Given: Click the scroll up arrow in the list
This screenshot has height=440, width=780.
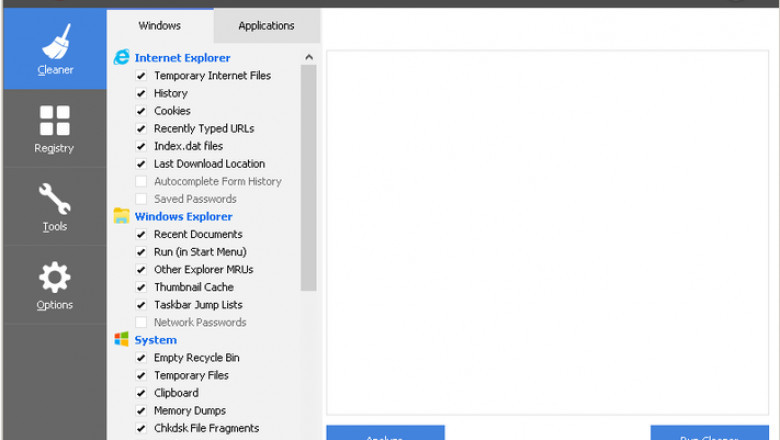Looking at the screenshot, I should point(309,58).
